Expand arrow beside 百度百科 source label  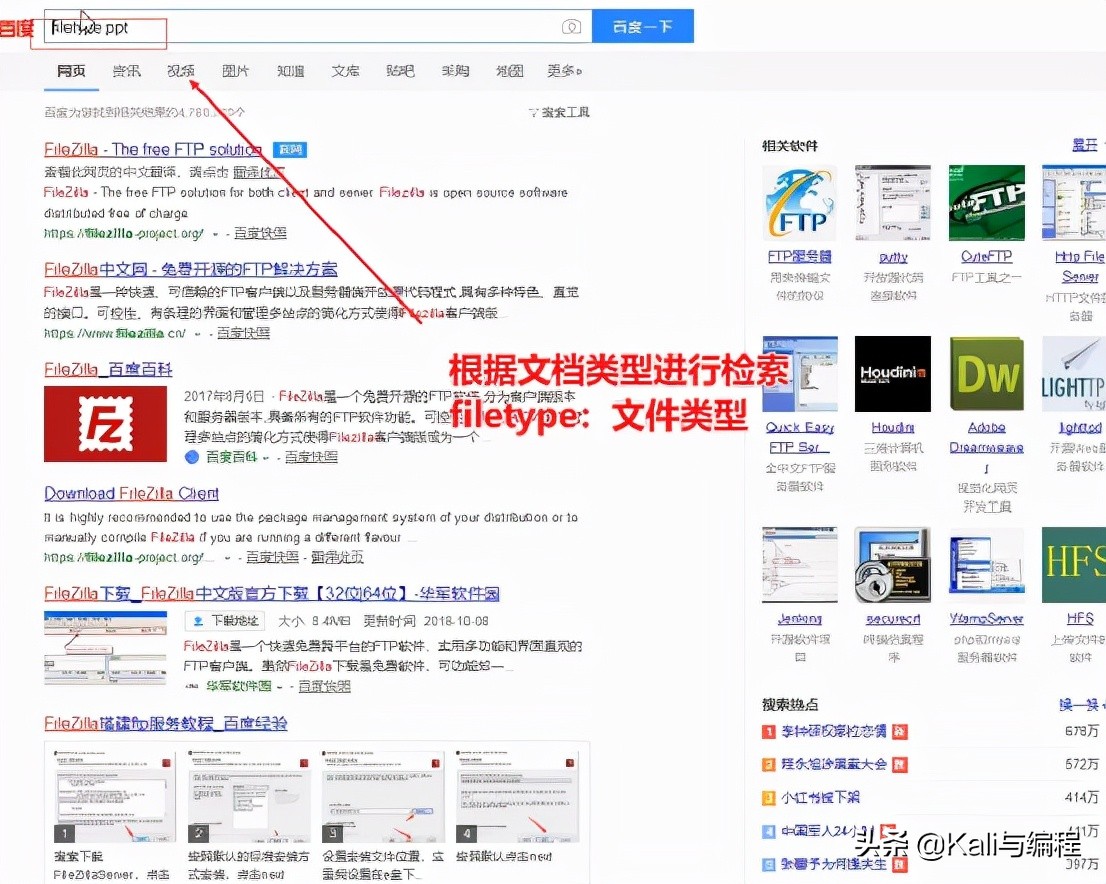266,458
